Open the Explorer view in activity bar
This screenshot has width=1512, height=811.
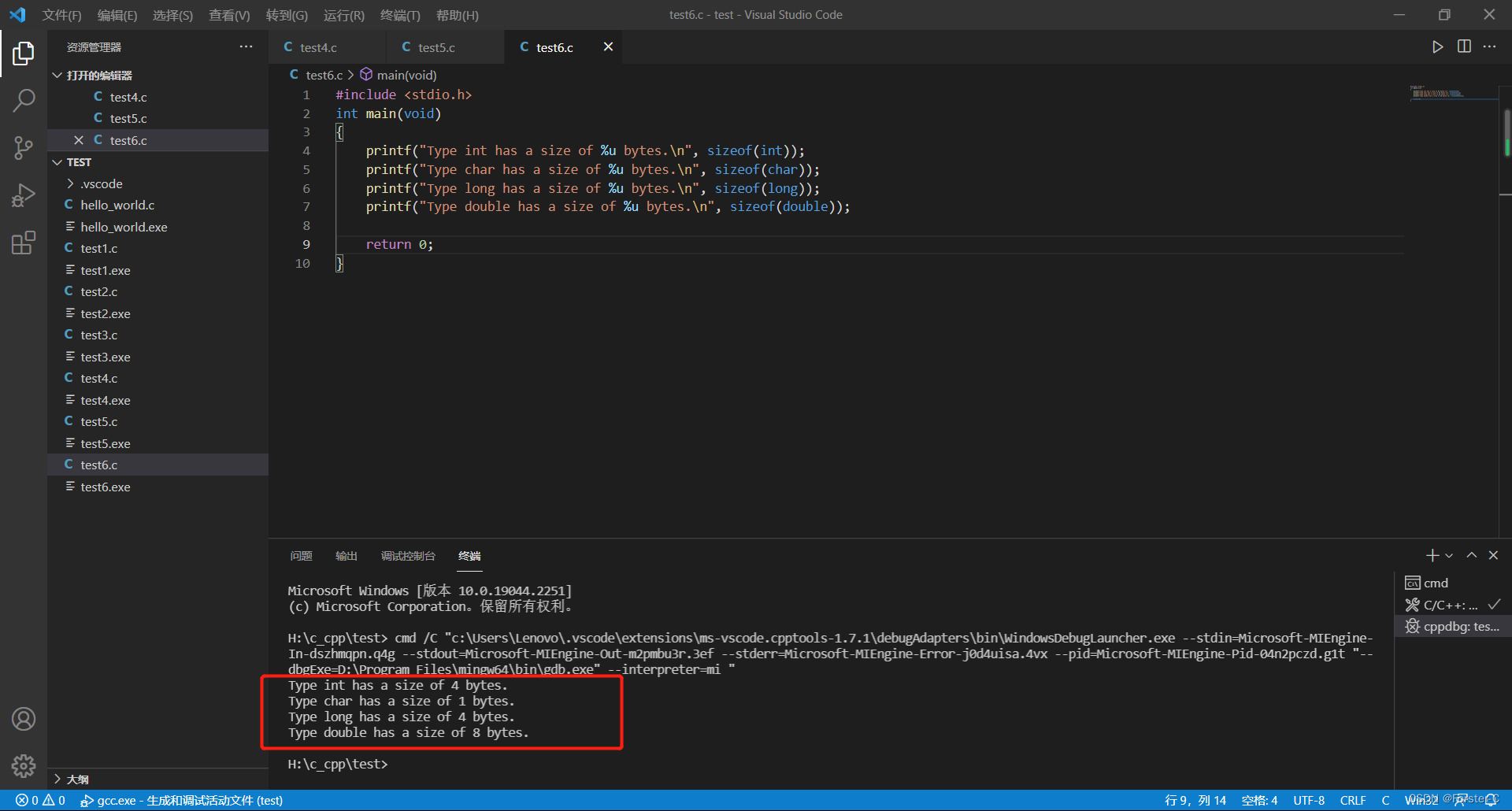(x=24, y=54)
